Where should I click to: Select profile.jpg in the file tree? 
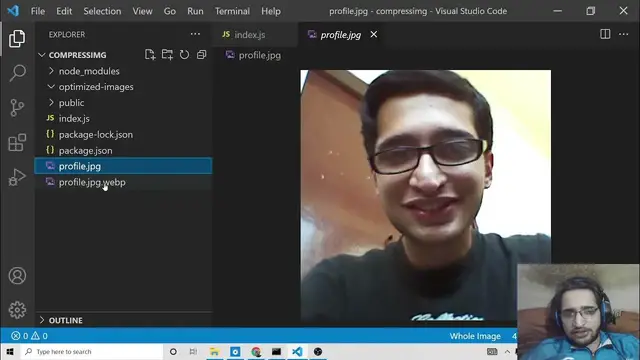tap(123, 166)
